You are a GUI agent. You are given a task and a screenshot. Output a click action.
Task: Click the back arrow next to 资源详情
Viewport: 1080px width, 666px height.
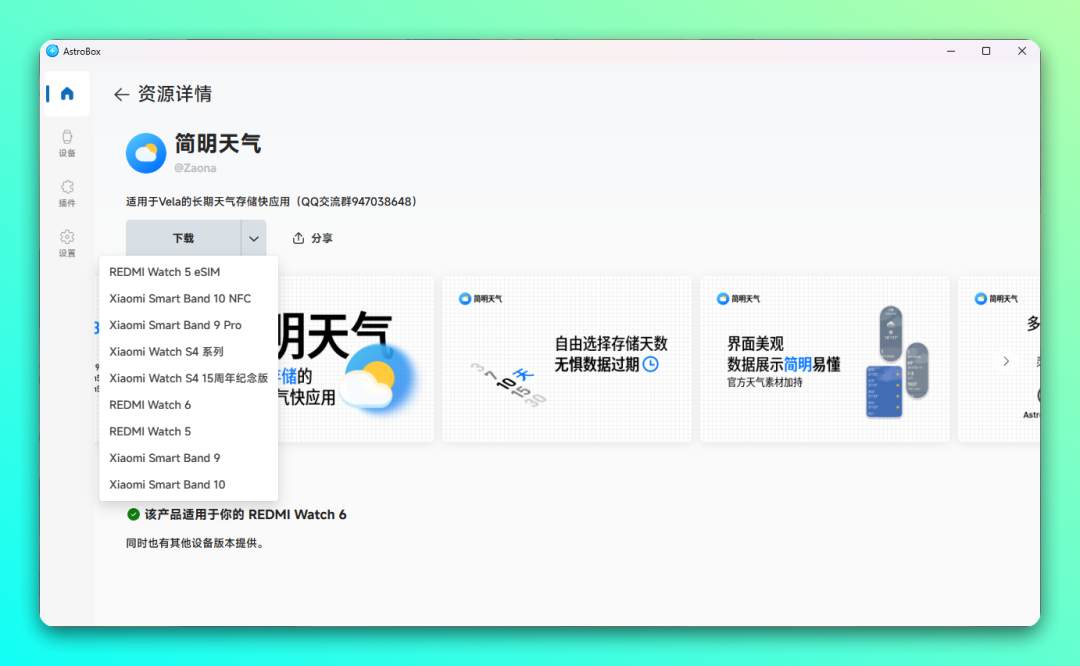[120, 94]
